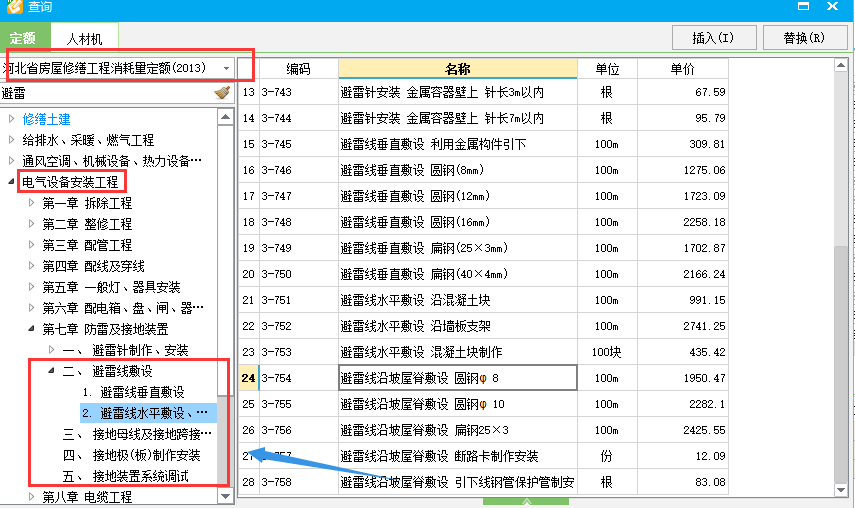Maximize the 查询 window

point(803,7)
